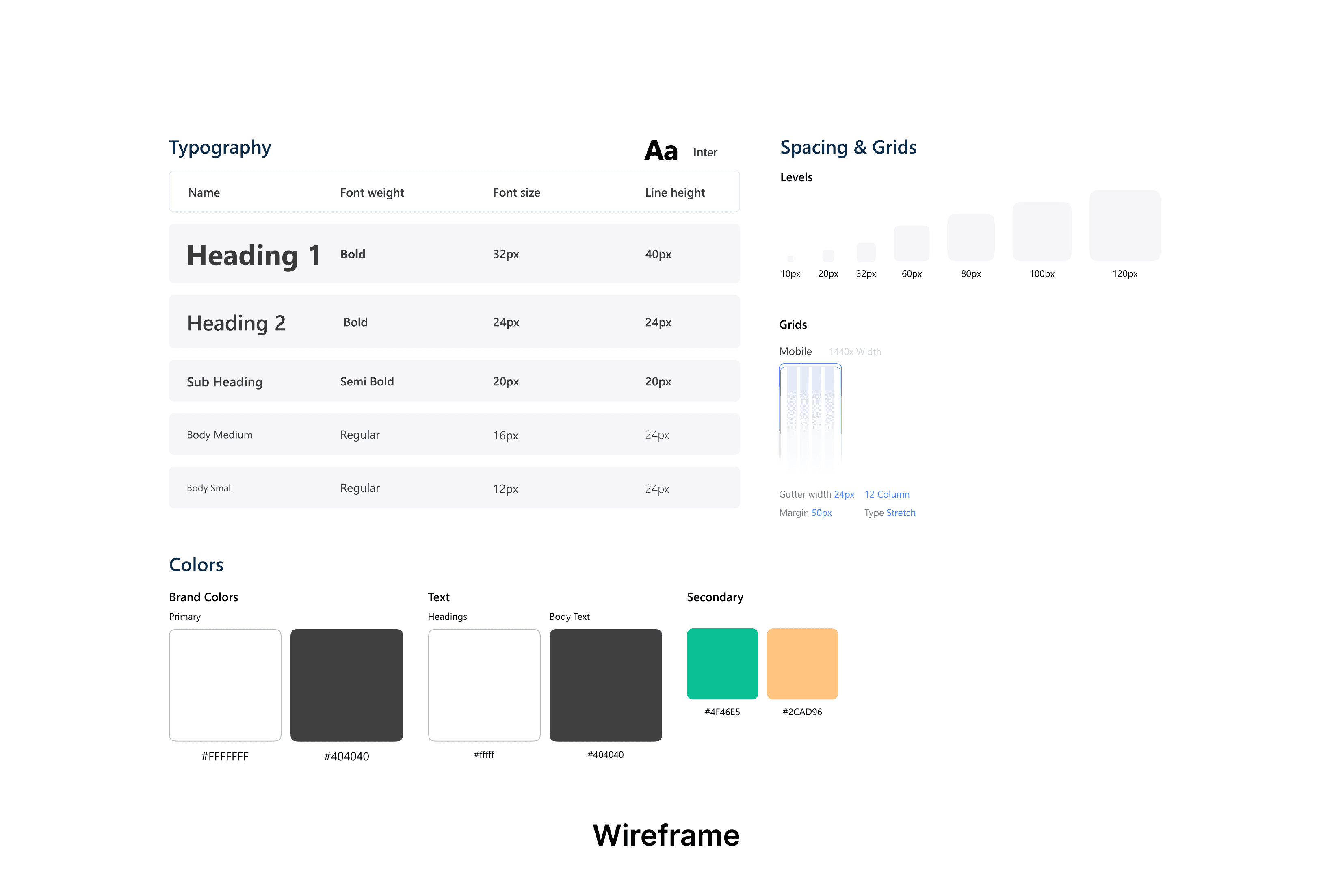Pick the white Headings color swatch
This screenshot has height=896, width=1334.
[484, 684]
